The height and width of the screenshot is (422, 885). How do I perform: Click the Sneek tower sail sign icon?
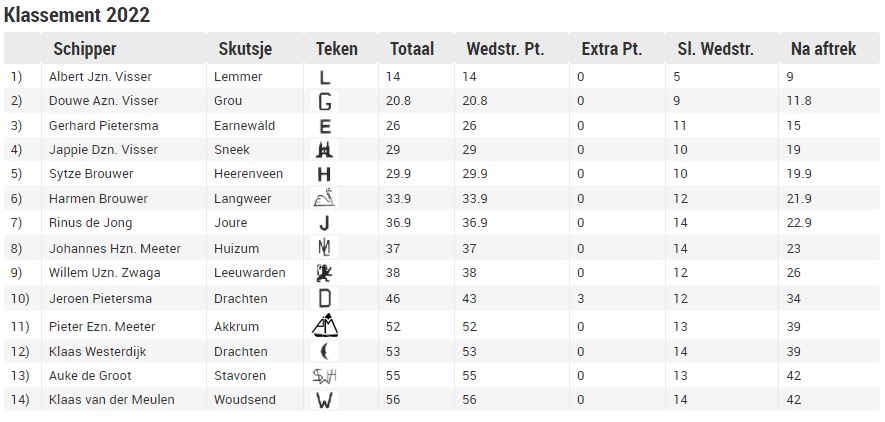pos(325,150)
